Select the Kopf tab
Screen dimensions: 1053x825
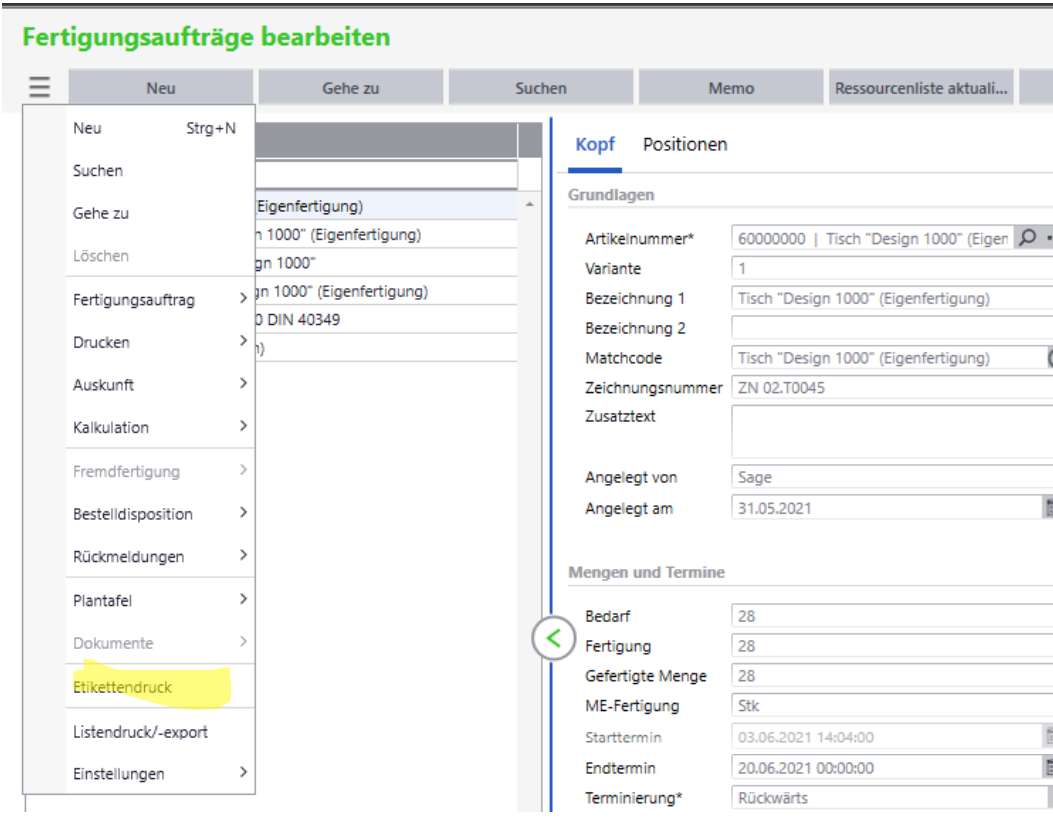click(x=595, y=145)
